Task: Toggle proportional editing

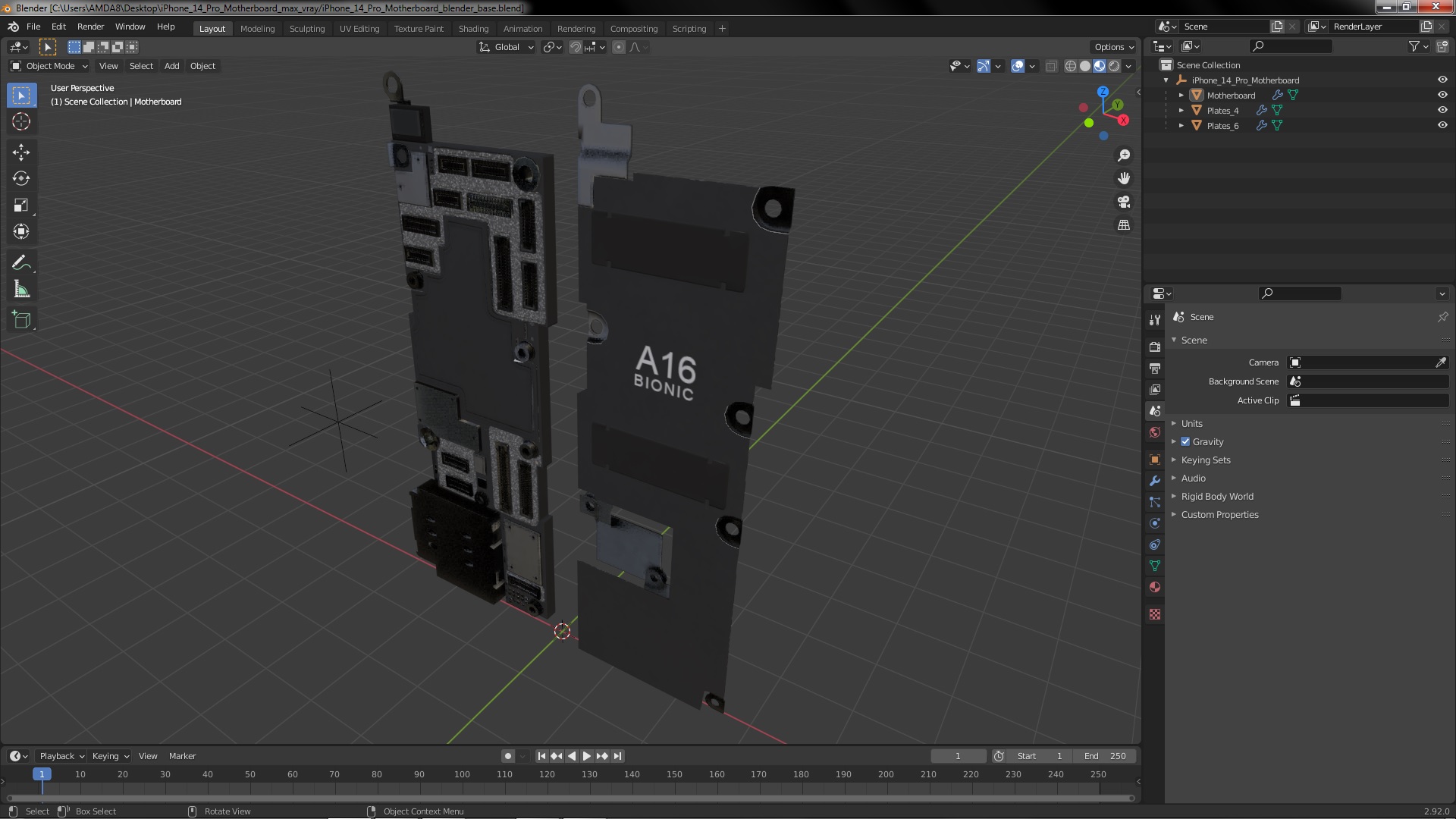Action: tap(619, 47)
